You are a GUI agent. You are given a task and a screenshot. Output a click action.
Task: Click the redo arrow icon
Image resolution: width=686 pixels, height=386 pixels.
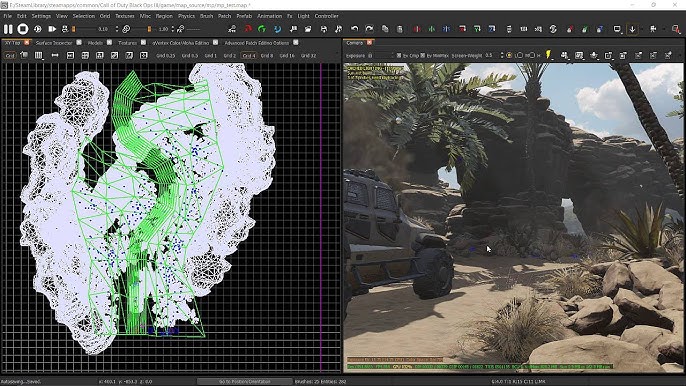(x=369, y=29)
